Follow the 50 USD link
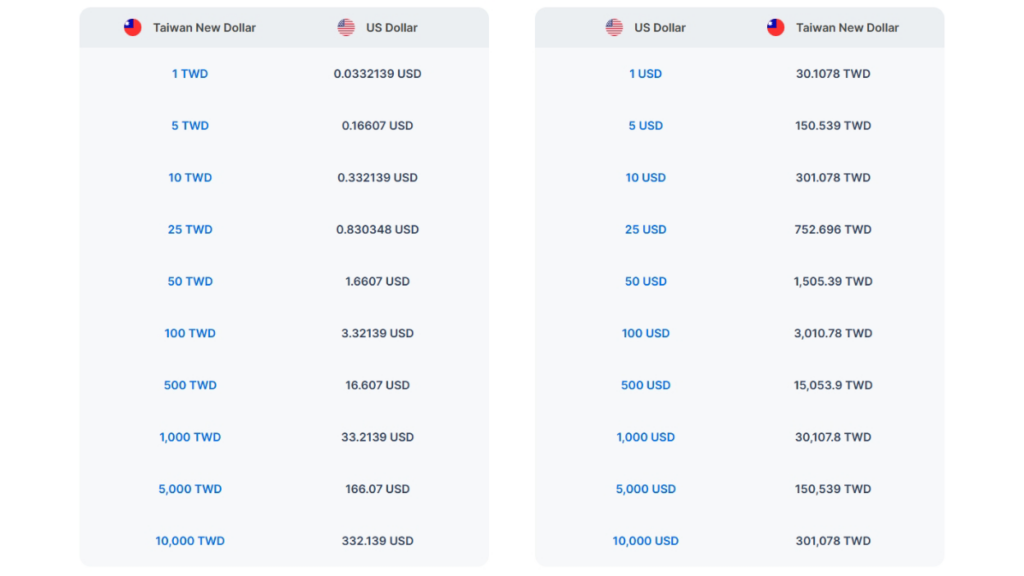Image resolution: width=1024 pixels, height=576 pixels. click(646, 282)
